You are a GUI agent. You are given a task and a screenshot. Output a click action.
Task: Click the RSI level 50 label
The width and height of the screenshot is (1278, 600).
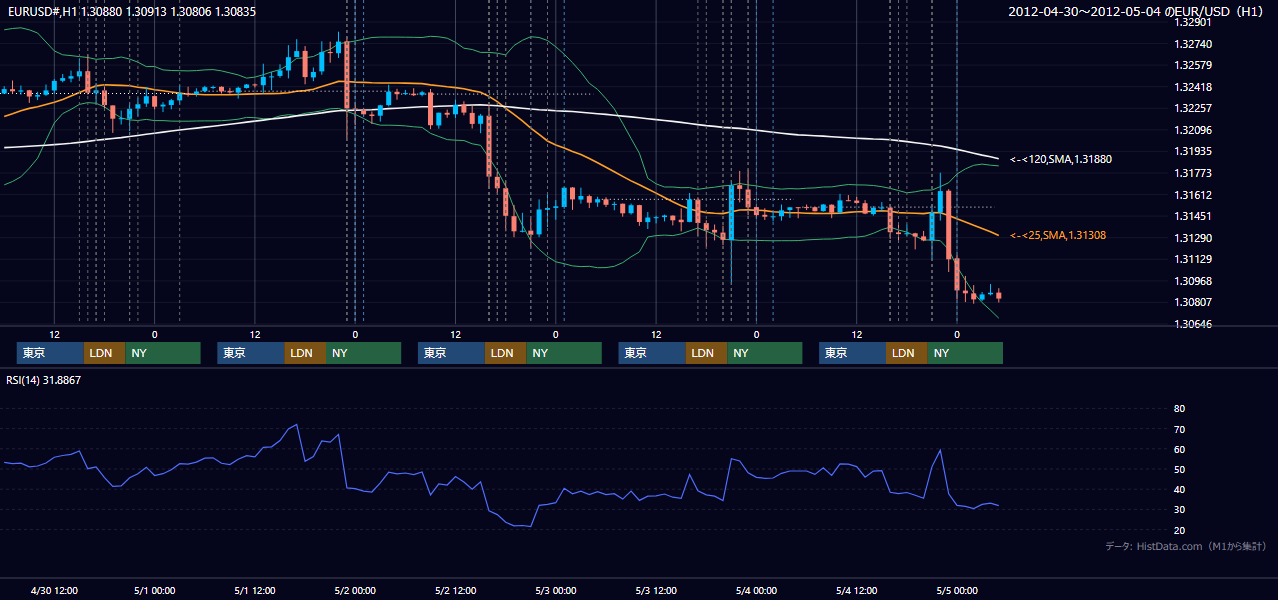(x=1179, y=470)
